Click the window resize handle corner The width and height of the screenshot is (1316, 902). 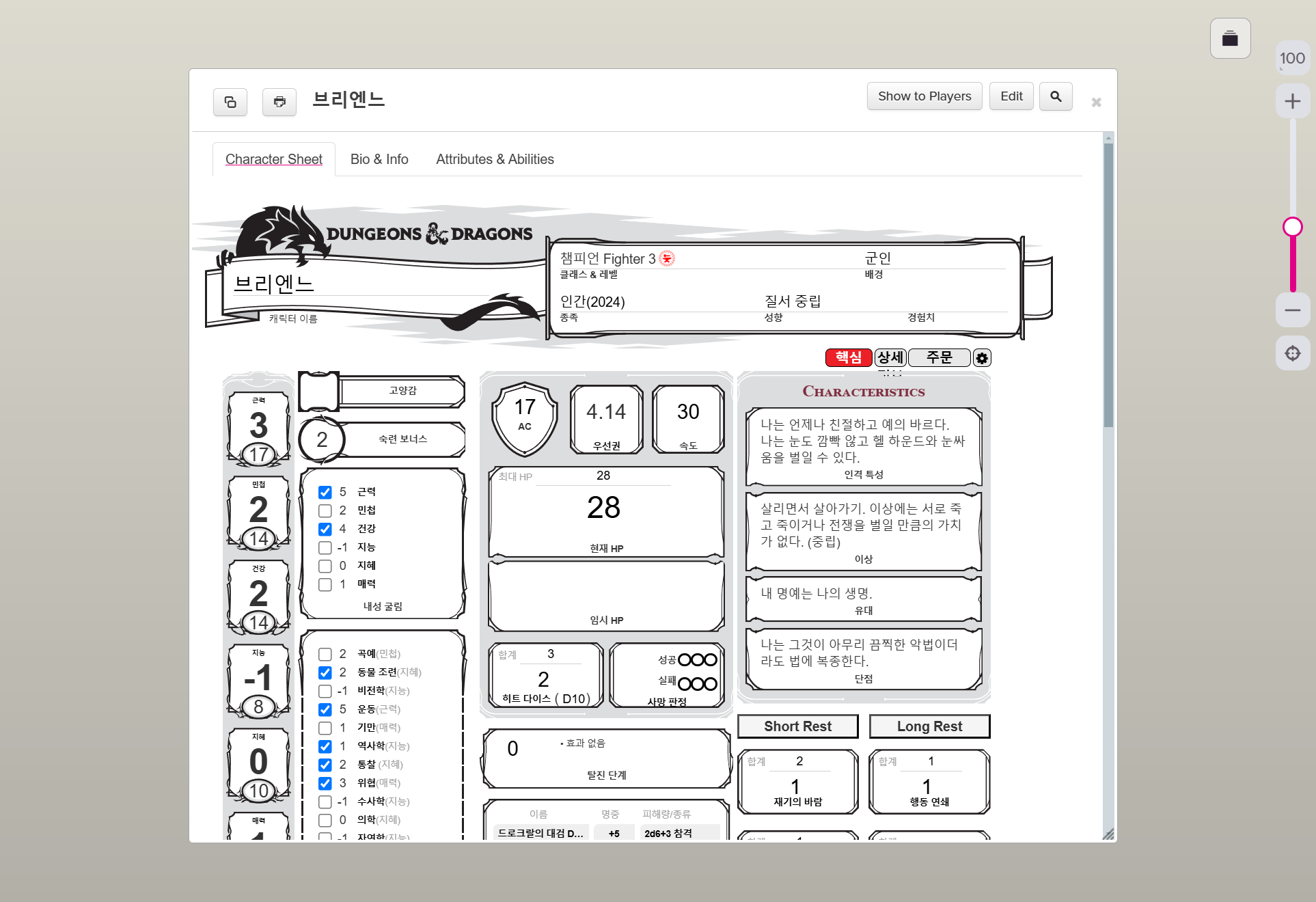pyautogui.click(x=1108, y=834)
